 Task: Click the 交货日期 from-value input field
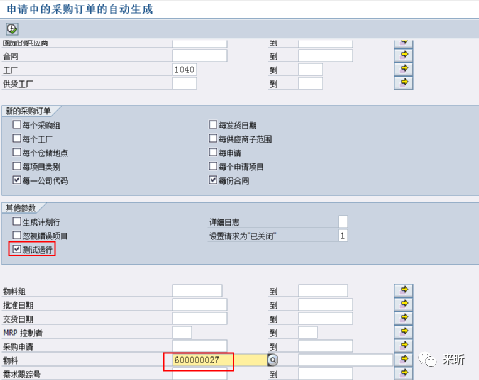pyautogui.click(x=200, y=318)
